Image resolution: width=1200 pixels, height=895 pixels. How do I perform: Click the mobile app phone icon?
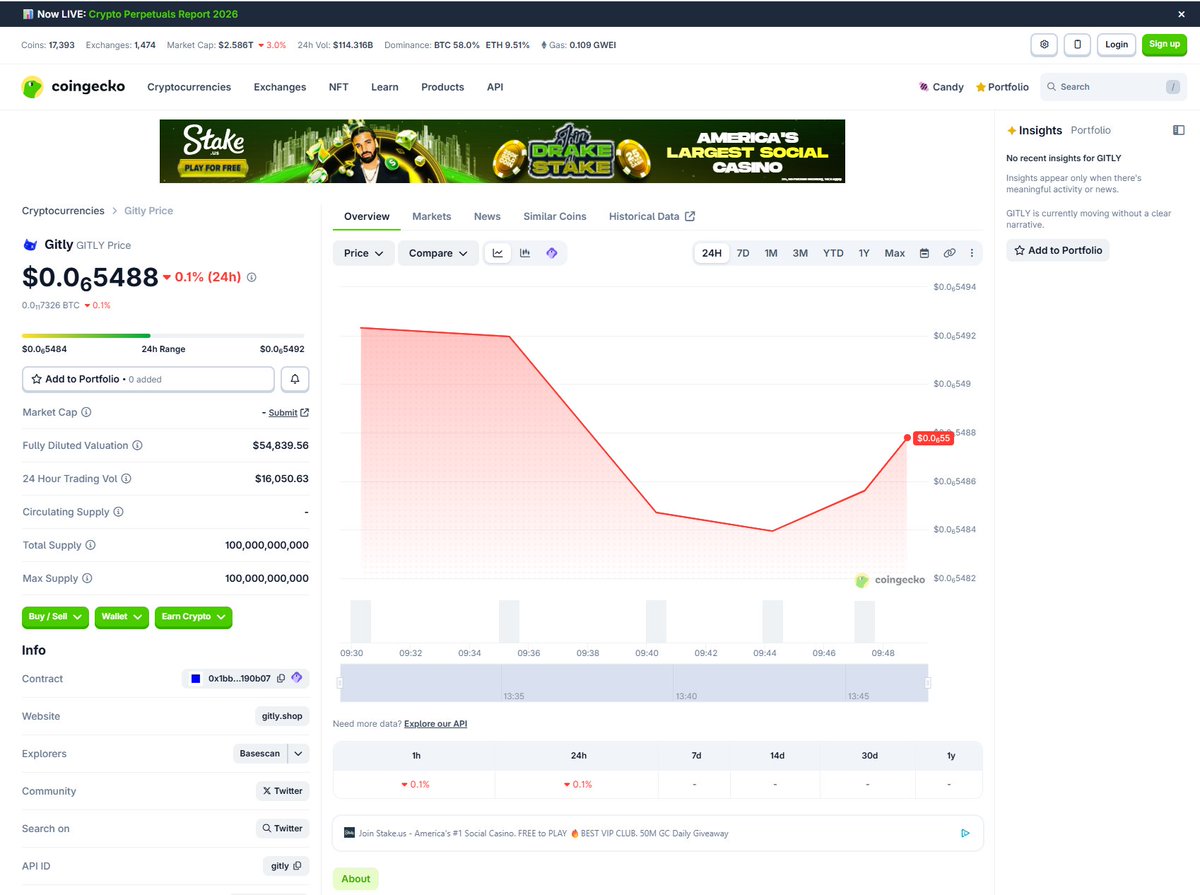pos(1077,44)
